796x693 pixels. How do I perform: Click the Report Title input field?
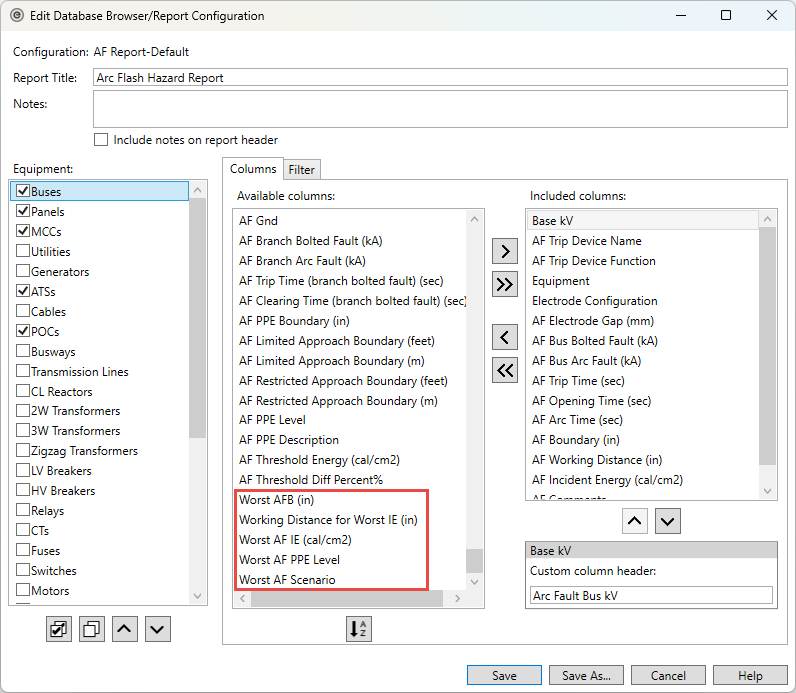pyautogui.click(x=440, y=78)
